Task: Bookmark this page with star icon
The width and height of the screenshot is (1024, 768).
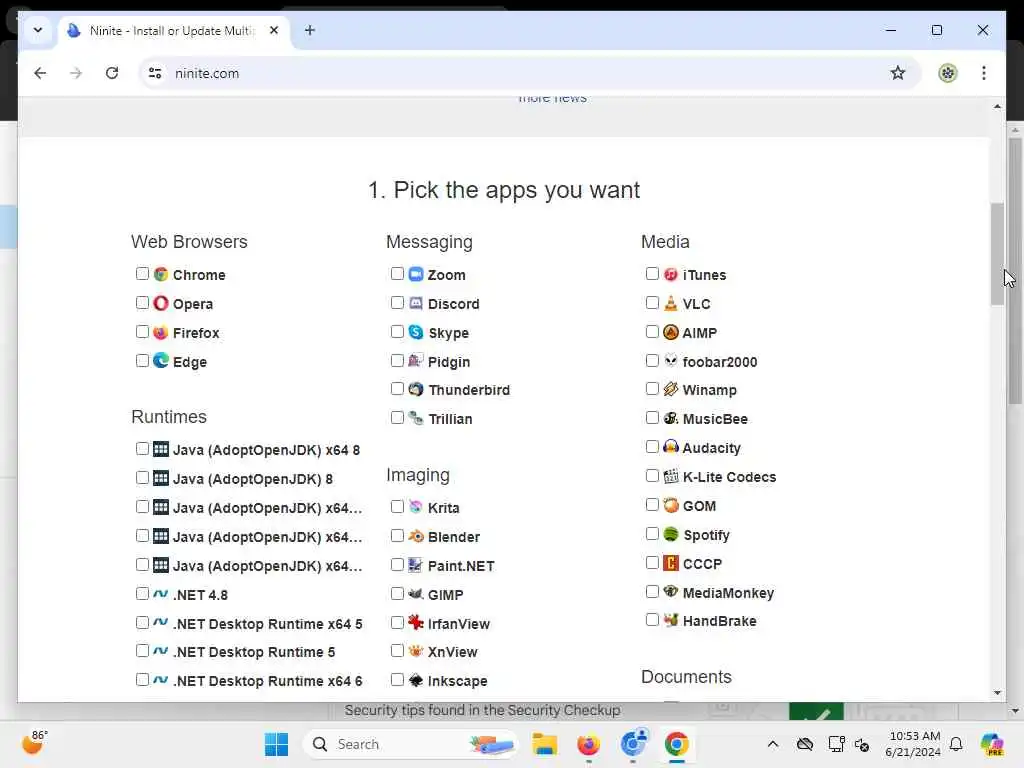Action: point(898,73)
